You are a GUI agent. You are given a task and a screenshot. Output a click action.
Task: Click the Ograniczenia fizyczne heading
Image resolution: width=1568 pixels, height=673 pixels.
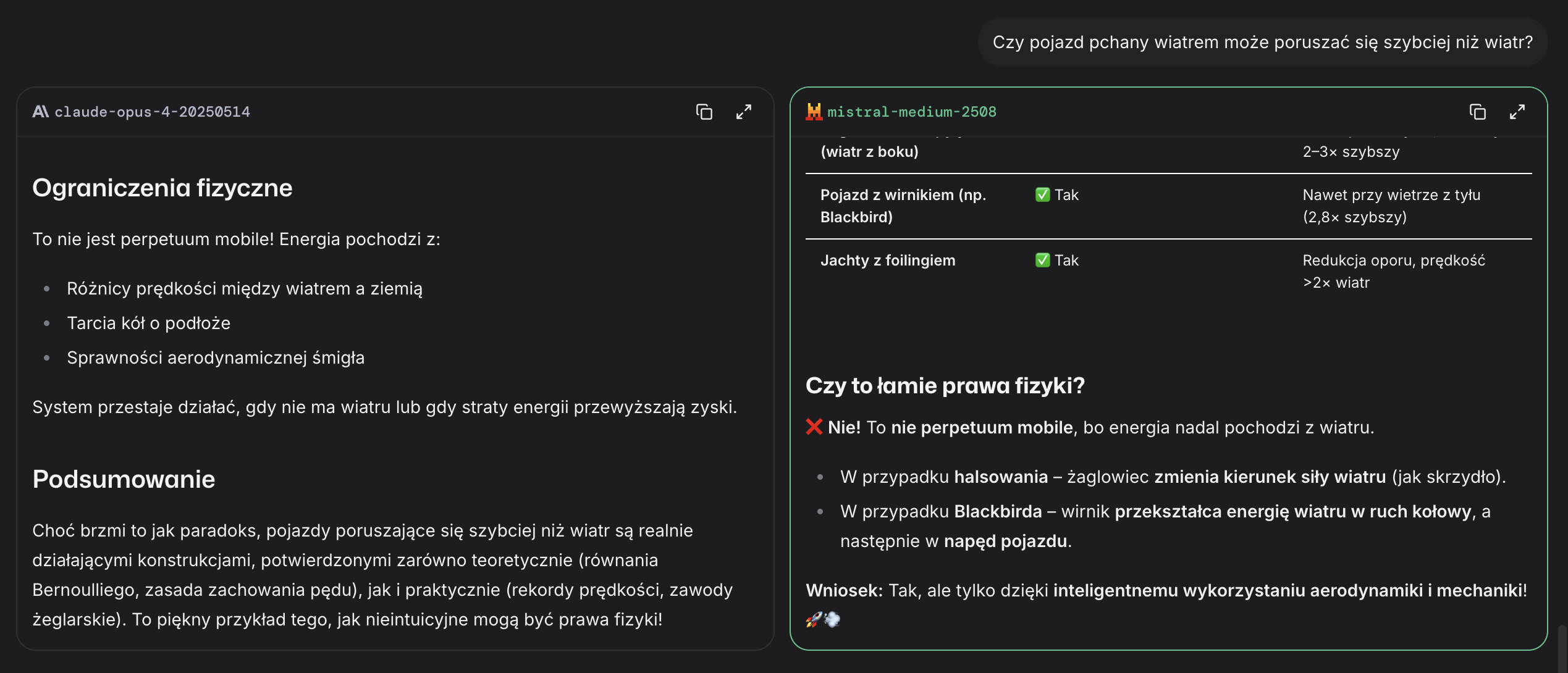point(162,188)
